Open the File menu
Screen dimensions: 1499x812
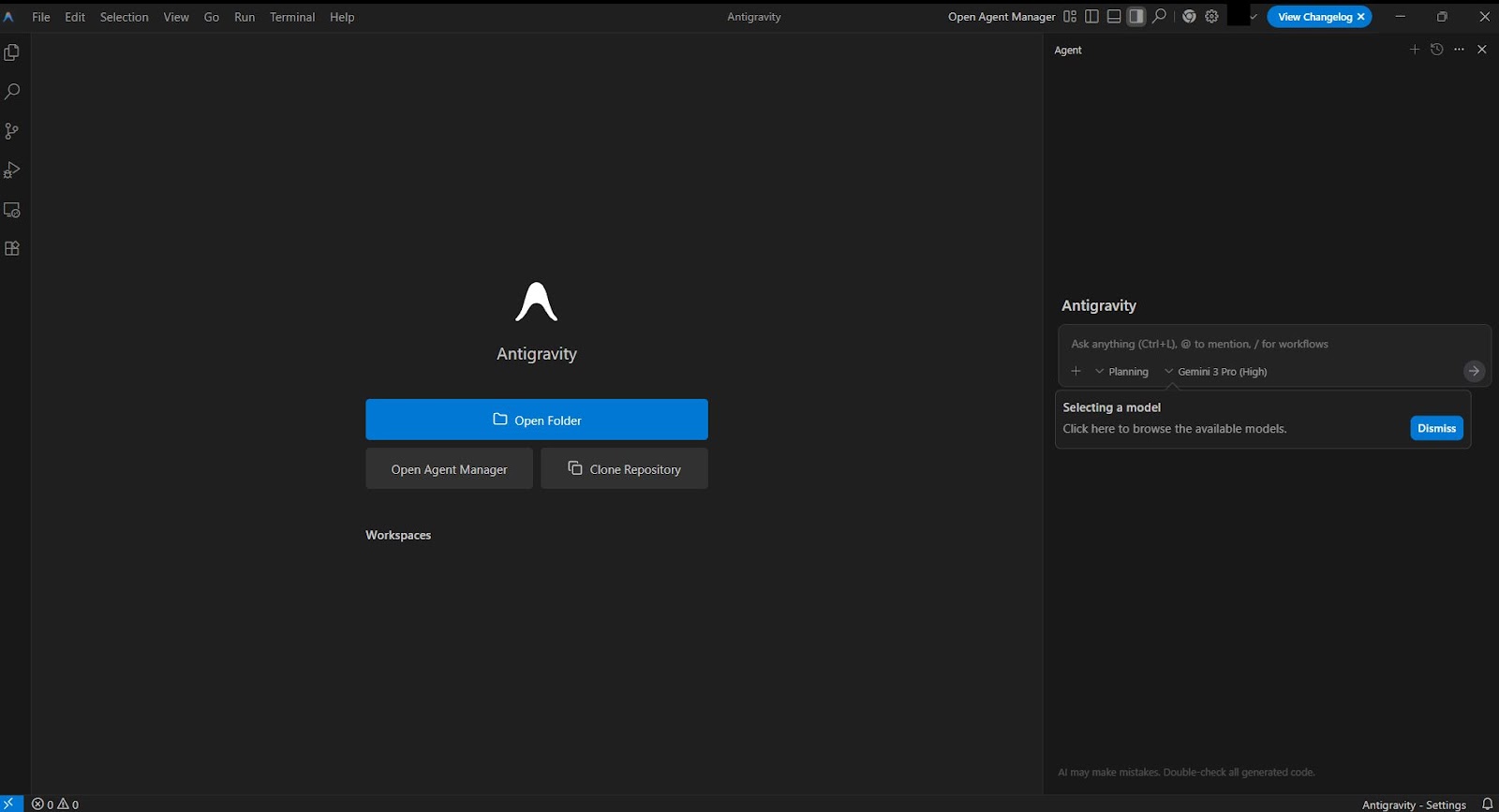pos(41,17)
